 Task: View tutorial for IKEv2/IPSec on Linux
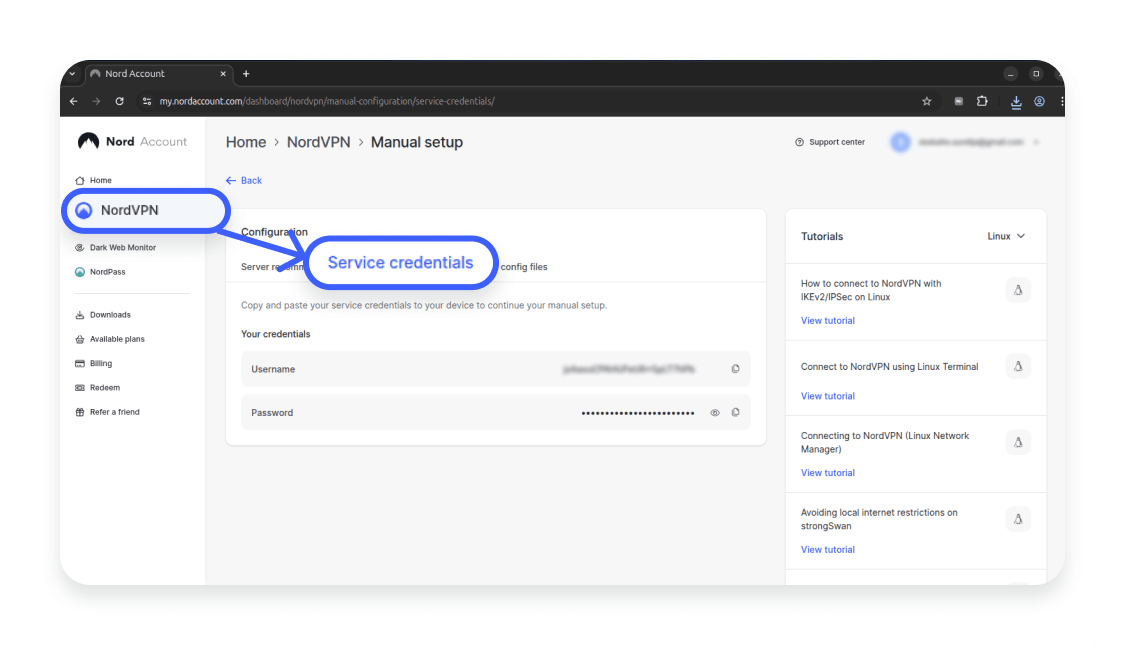(827, 320)
